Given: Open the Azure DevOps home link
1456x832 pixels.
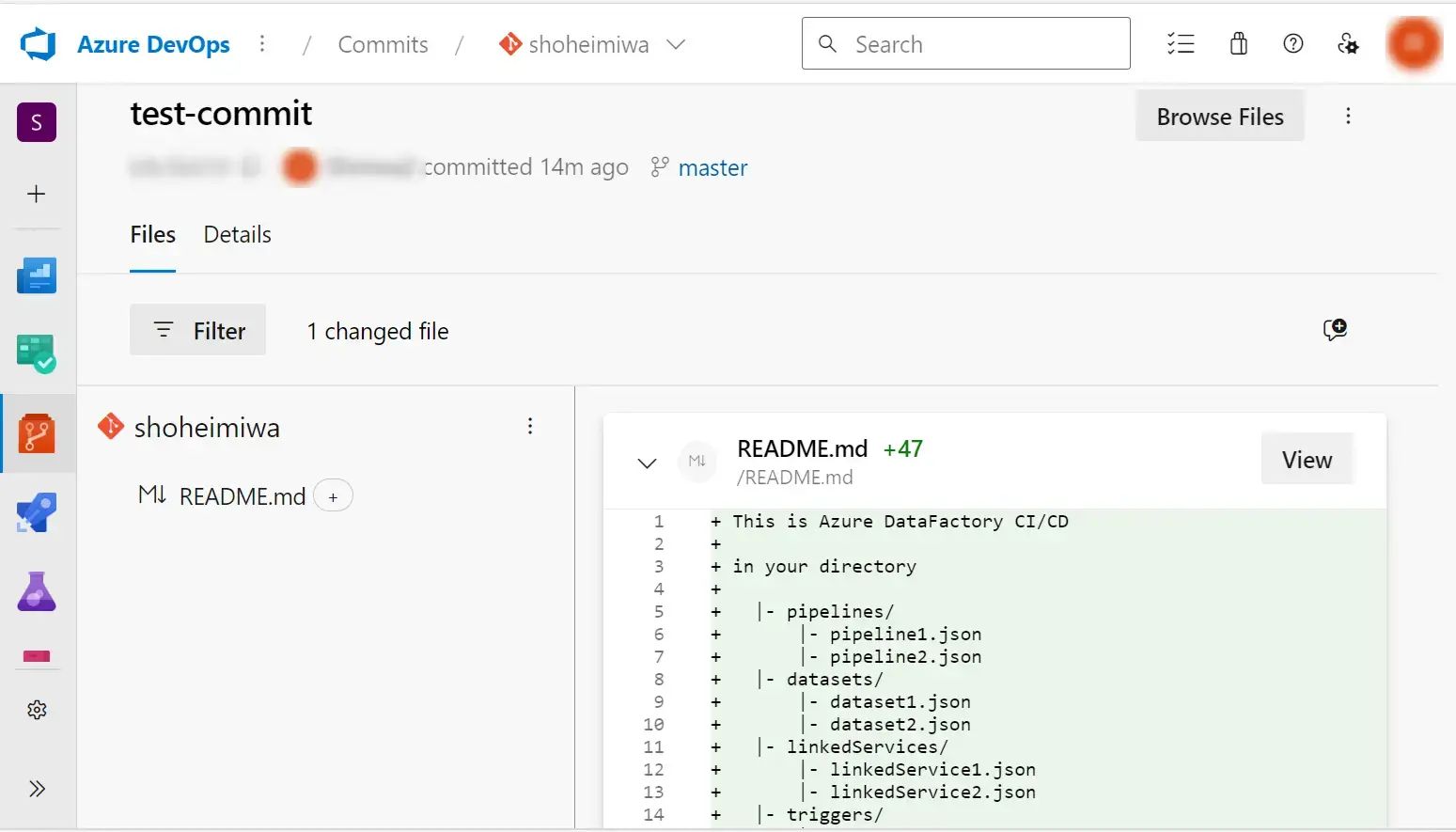Looking at the screenshot, I should click(x=153, y=44).
